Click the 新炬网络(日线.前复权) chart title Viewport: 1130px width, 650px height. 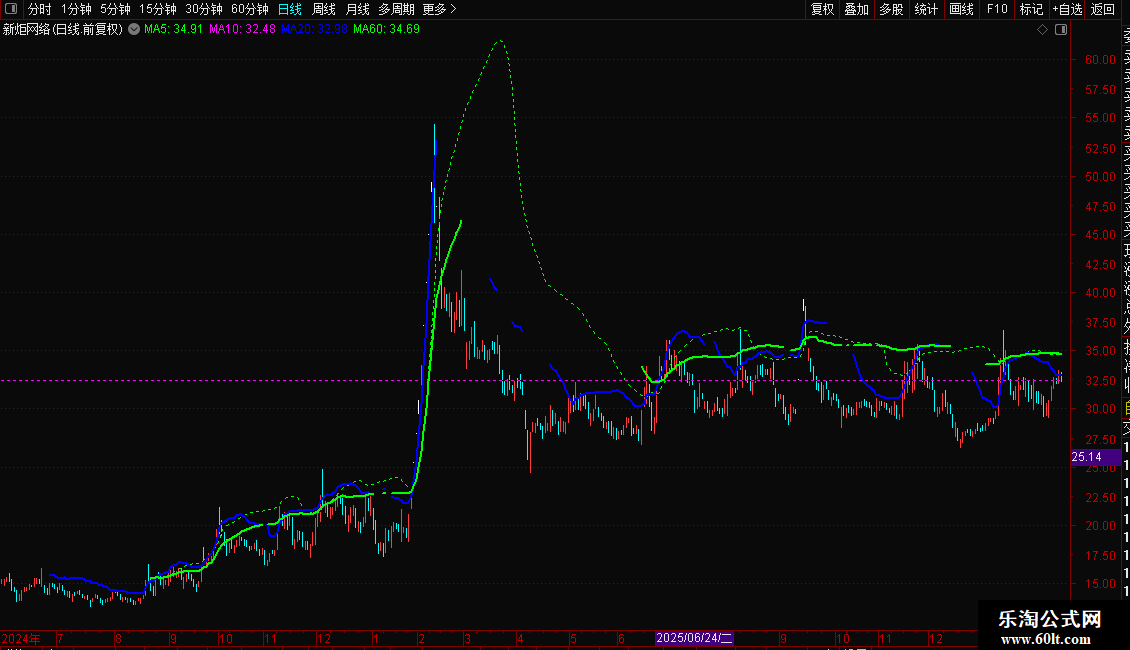[63, 29]
